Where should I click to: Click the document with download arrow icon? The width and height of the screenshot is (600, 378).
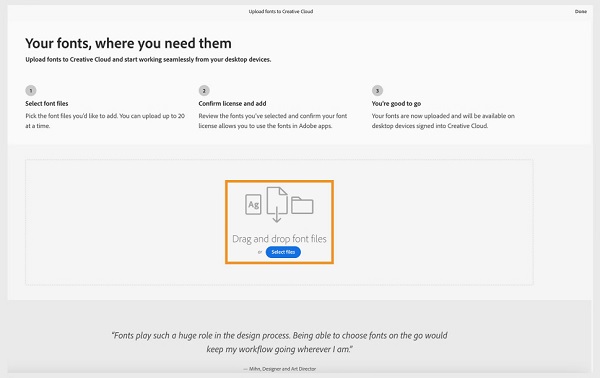point(277,204)
